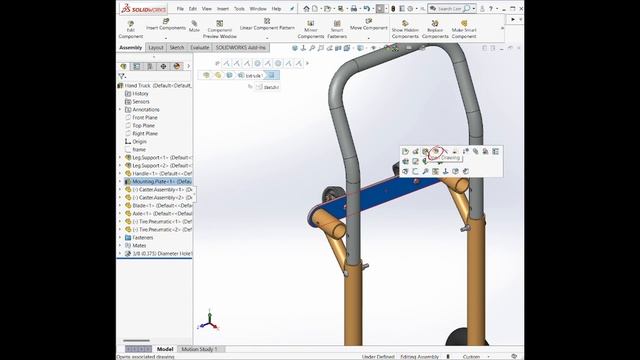Click Sketch1 under the breadcrumb
Screen dimensions: 640x360
pos(267,87)
